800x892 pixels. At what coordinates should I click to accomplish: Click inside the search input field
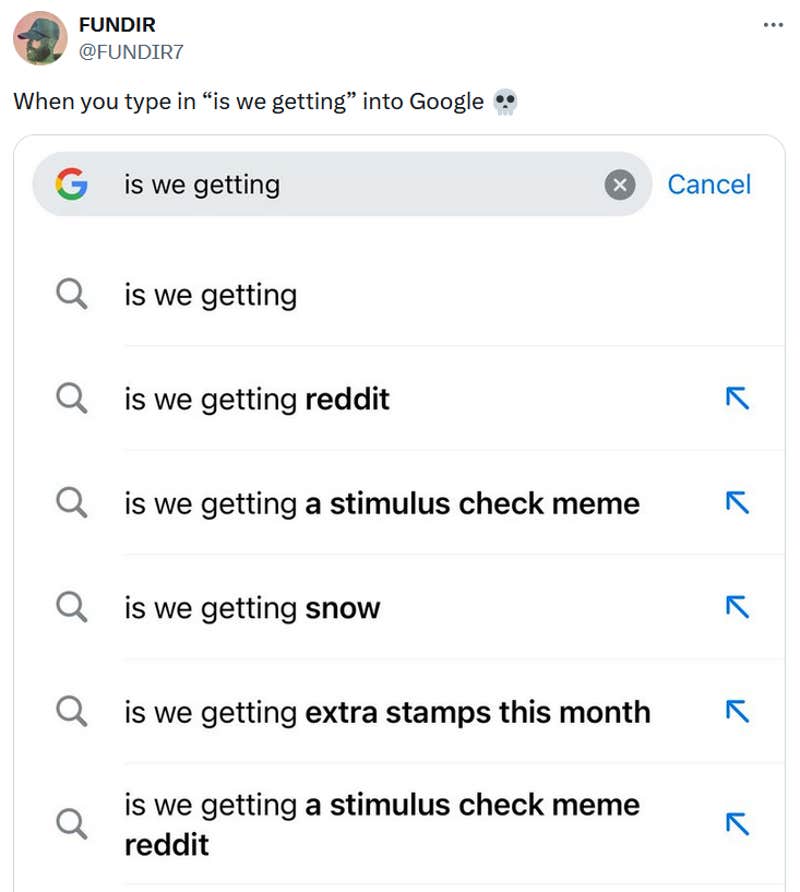(x=300, y=184)
